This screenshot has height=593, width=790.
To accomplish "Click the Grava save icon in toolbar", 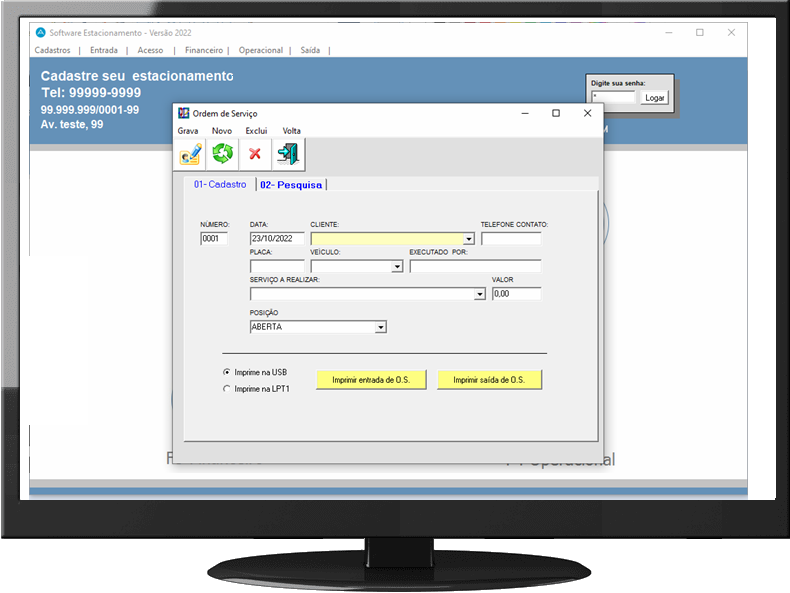I will point(190,154).
